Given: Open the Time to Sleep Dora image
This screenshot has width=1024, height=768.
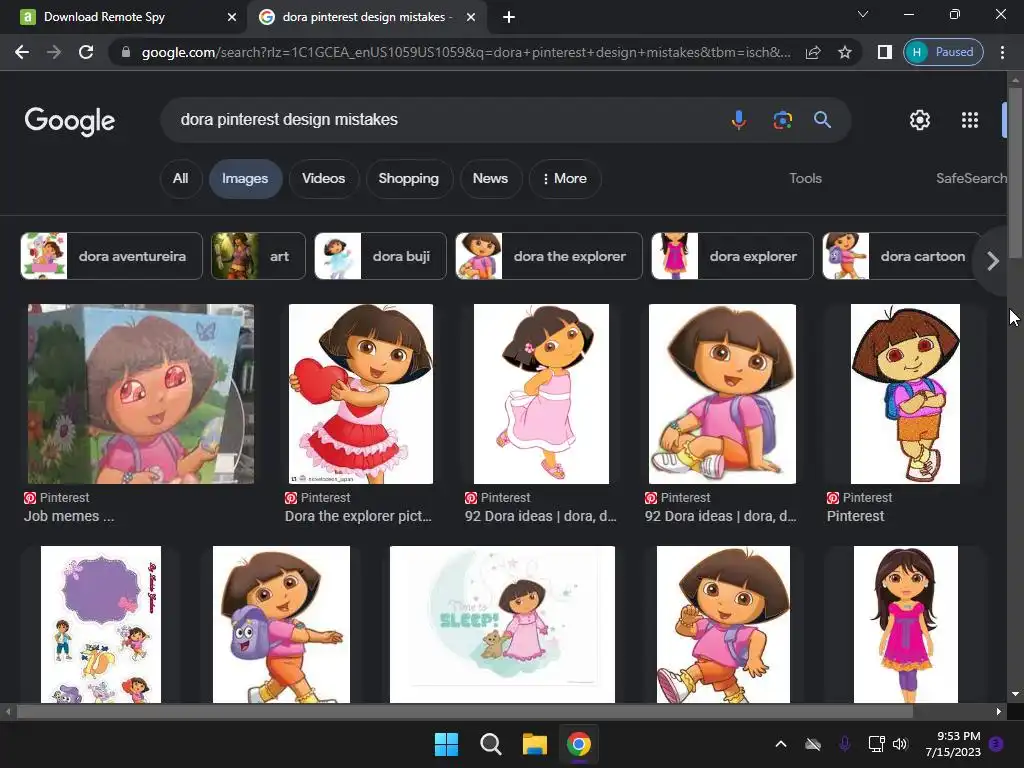Looking at the screenshot, I should (x=502, y=624).
